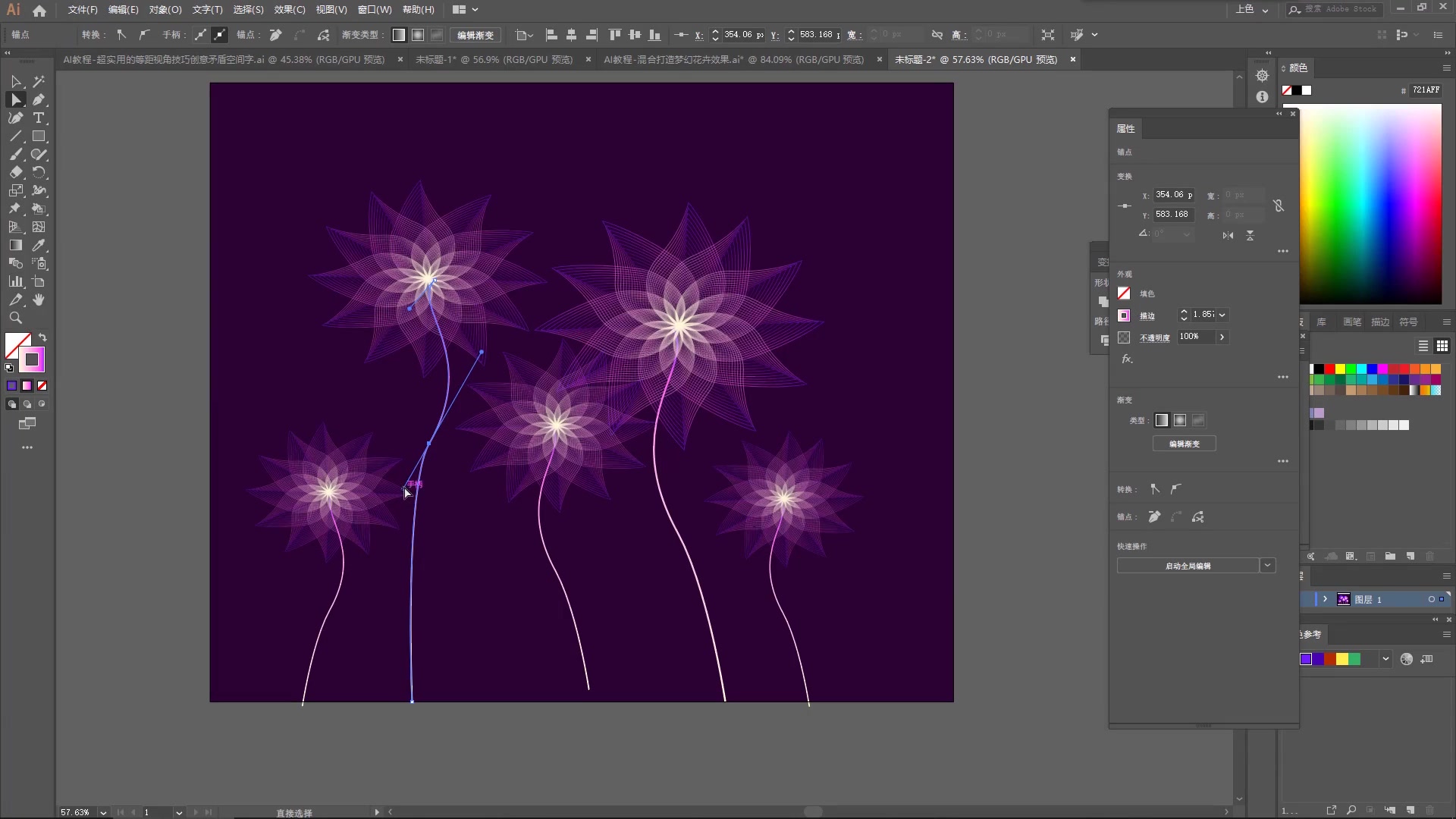
Task: Select the Type tool
Action: pos(39,118)
